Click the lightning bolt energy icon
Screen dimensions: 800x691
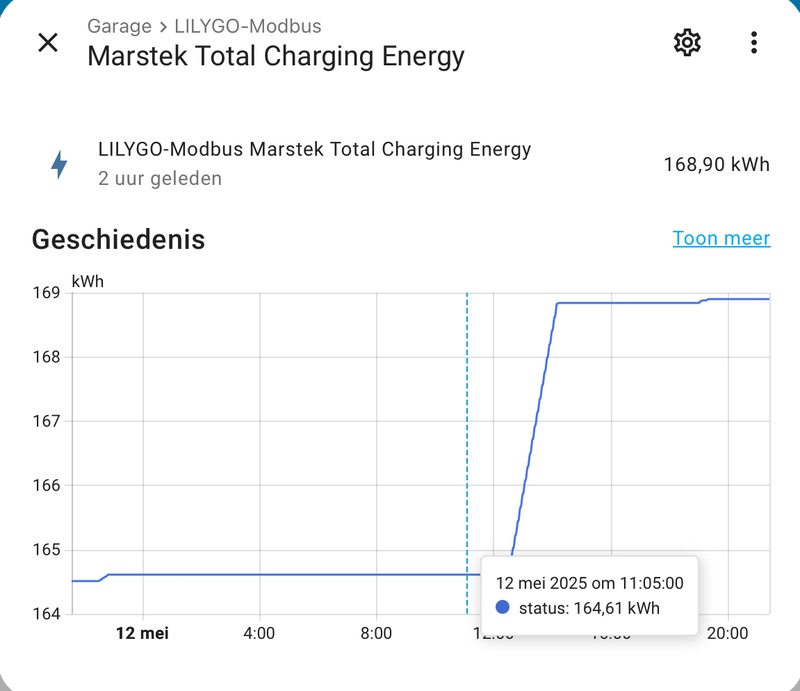pos(59,164)
